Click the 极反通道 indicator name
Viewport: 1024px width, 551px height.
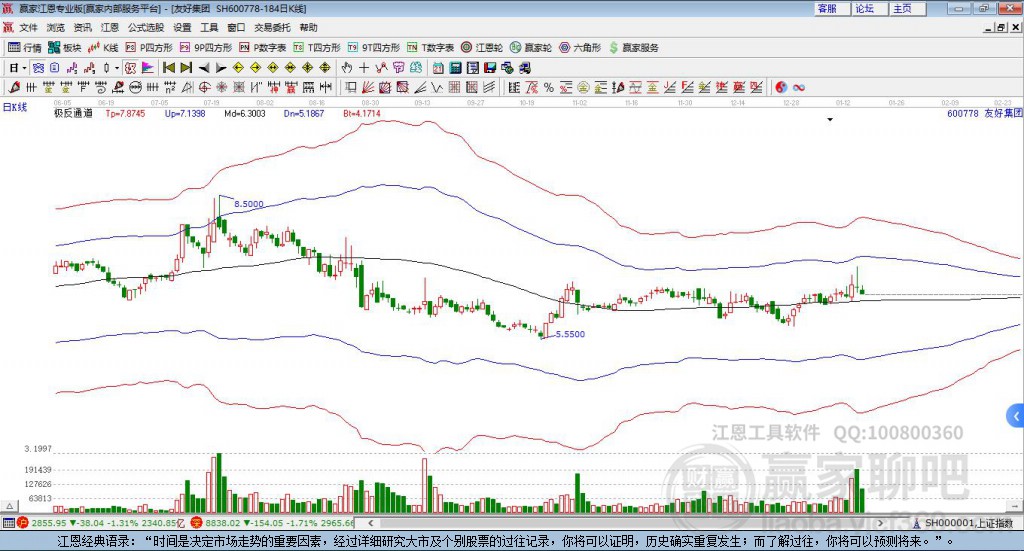tap(73, 113)
